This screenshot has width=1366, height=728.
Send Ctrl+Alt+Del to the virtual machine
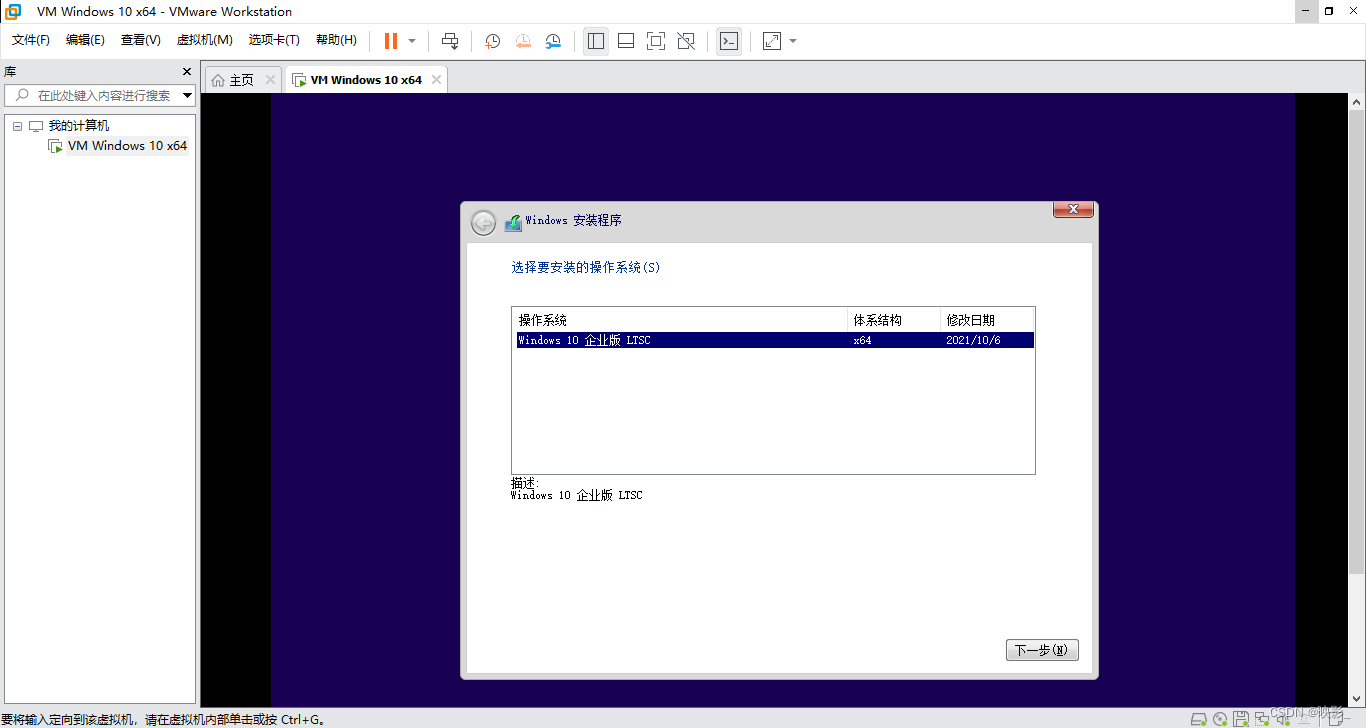pos(450,41)
